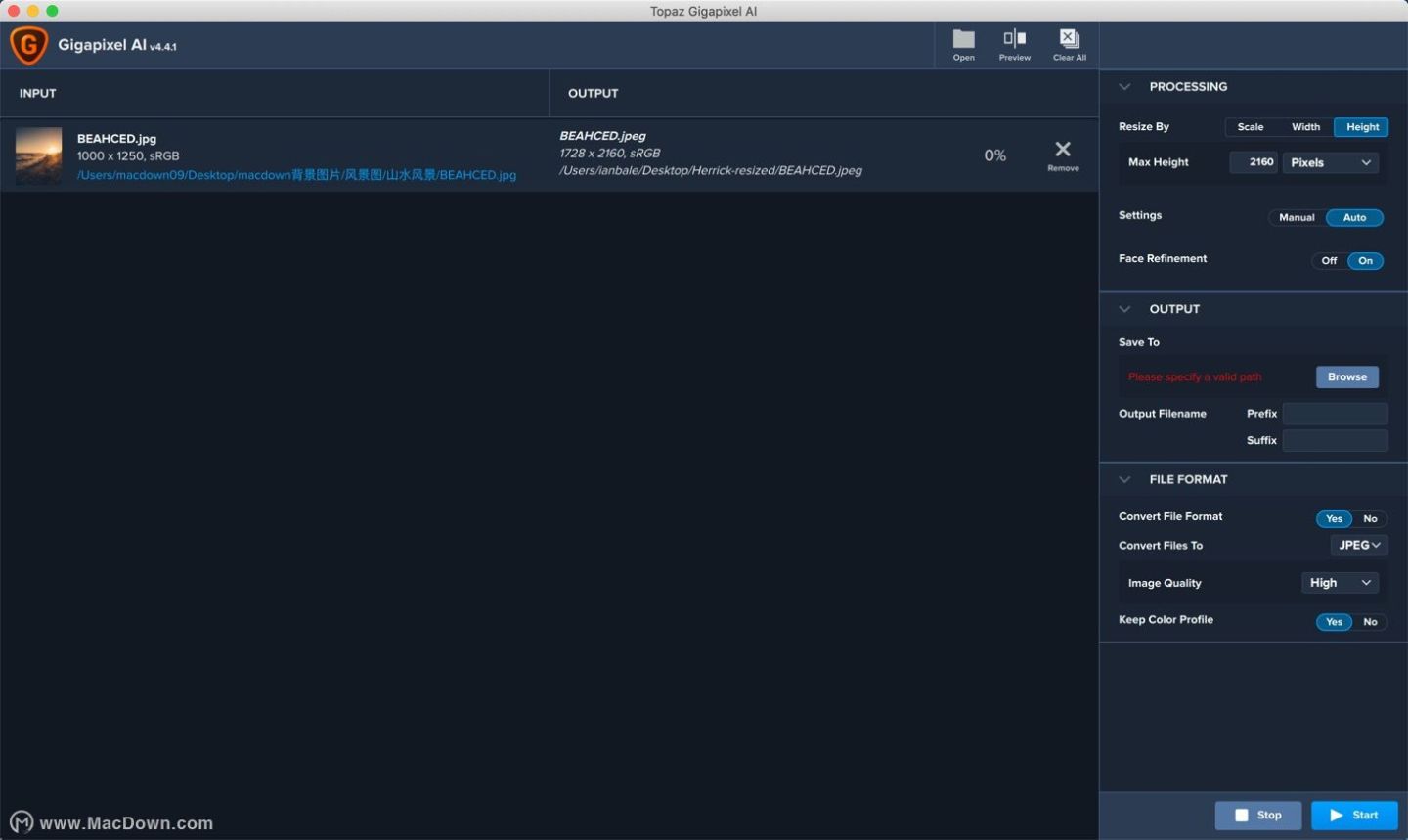Click the 0% progress indicator
Image resolution: width=1408 pixels, height=840 pixels.
[995, 155]
